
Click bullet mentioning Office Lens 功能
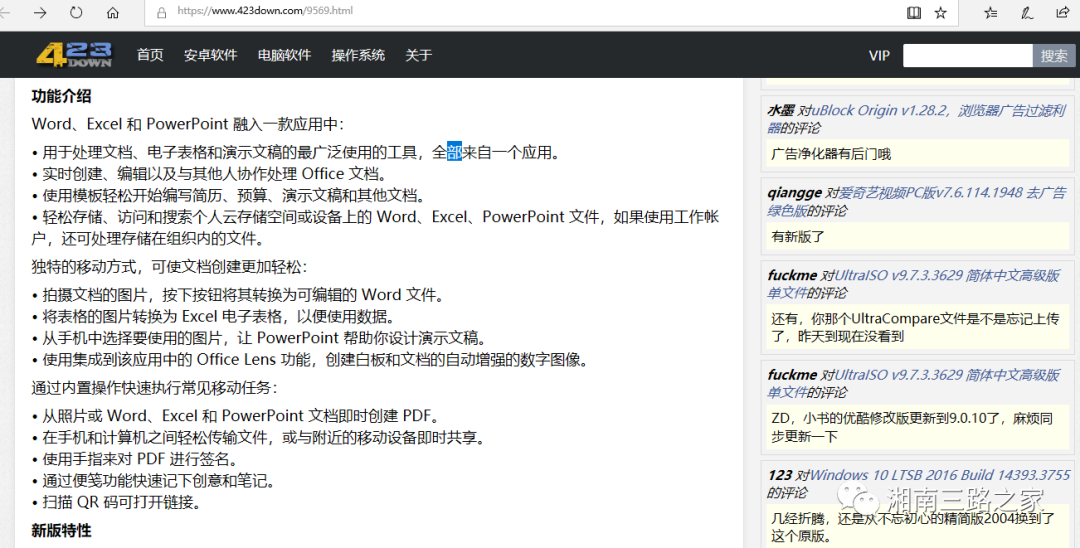pyautogui.click(x=310, y=359)
